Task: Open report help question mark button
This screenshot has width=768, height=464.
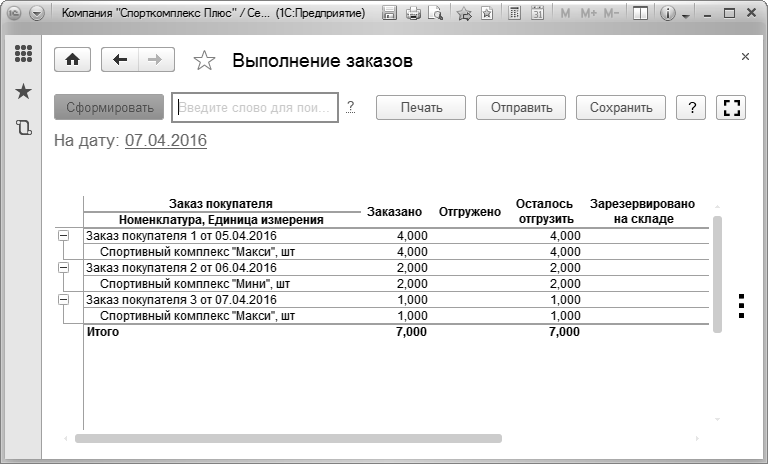Action: (x=691, y=107)
